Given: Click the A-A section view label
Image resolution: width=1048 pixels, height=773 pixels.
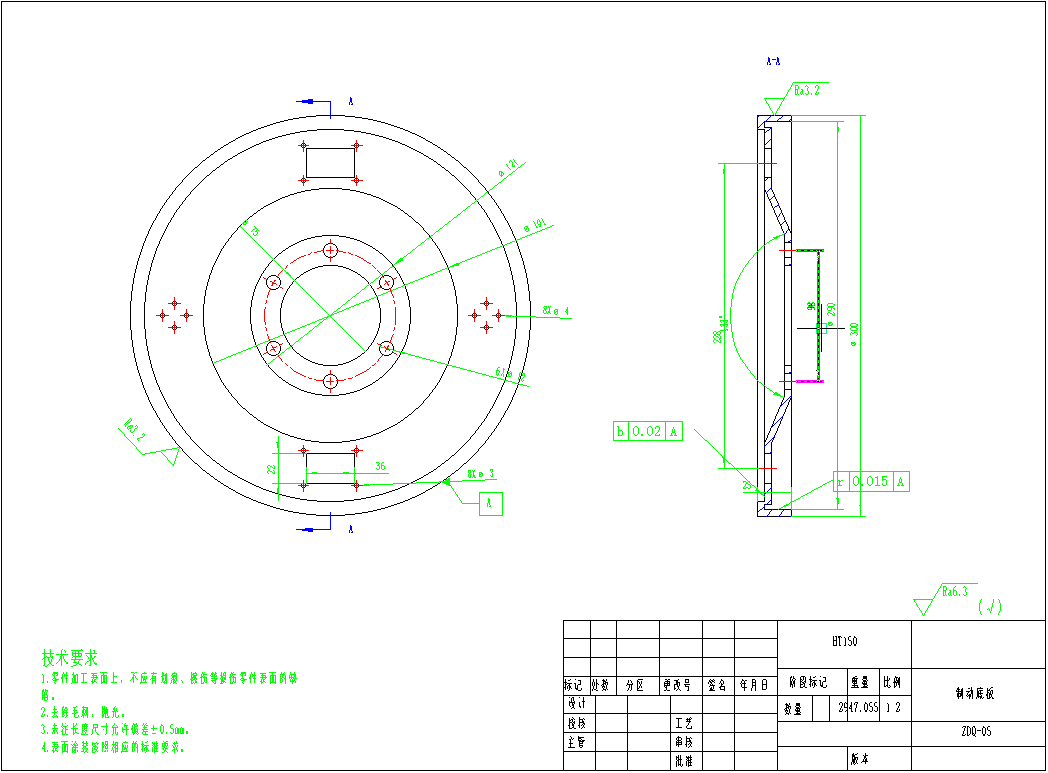Looking at the screenshot, I should [x=773, y=62].
